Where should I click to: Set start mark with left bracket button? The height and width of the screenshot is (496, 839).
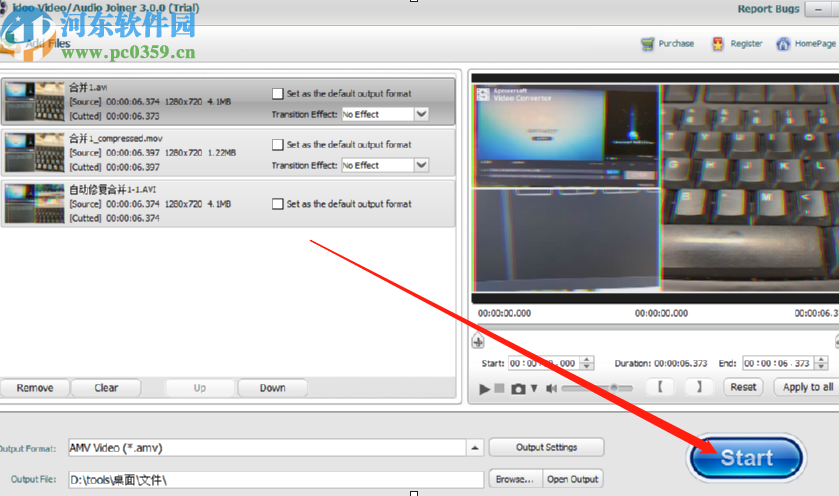(660, 387)
